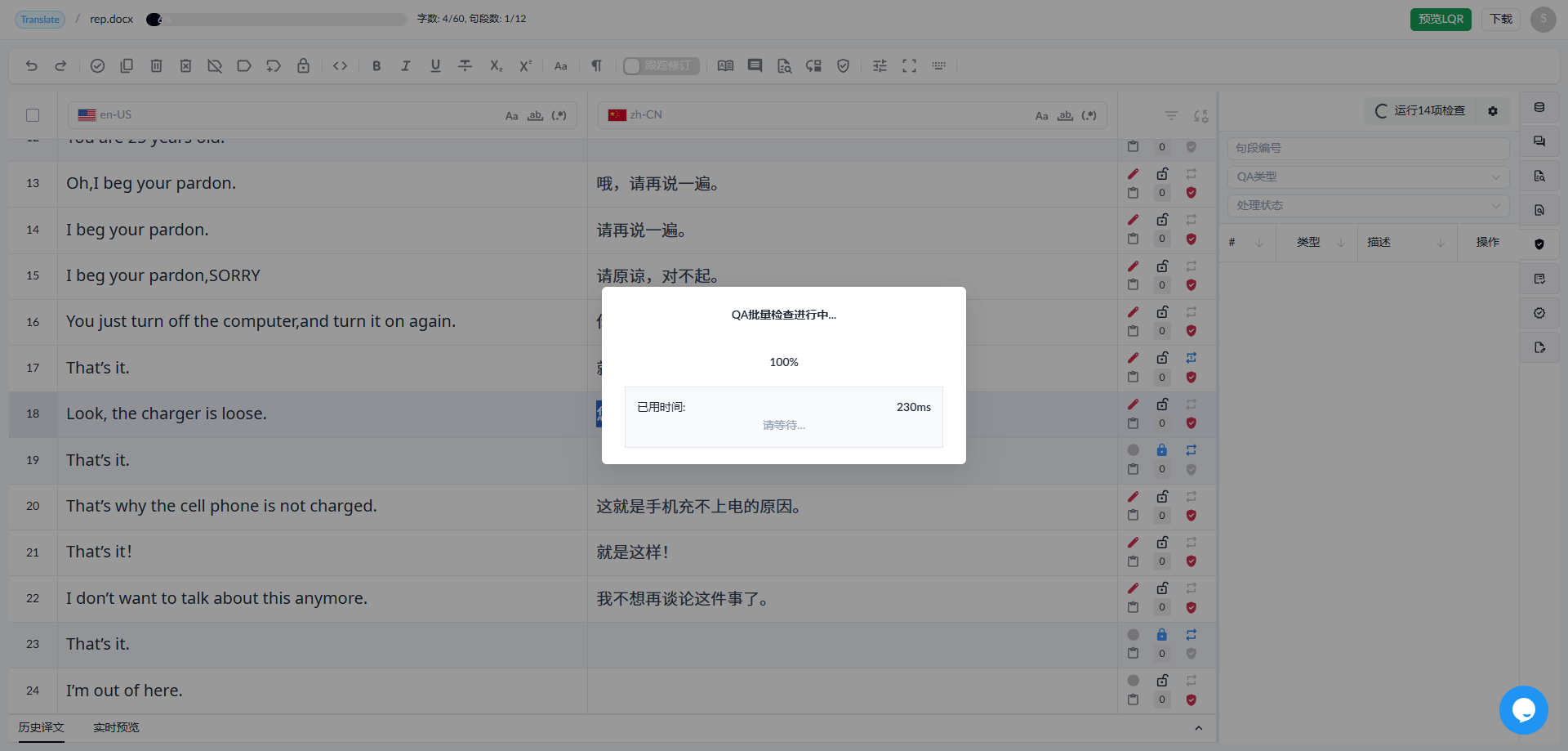The height and width of the screenshot is (751, 1568).
Task: Toggle case-sensitive Aa in en-US search
Action: [511, 116]
